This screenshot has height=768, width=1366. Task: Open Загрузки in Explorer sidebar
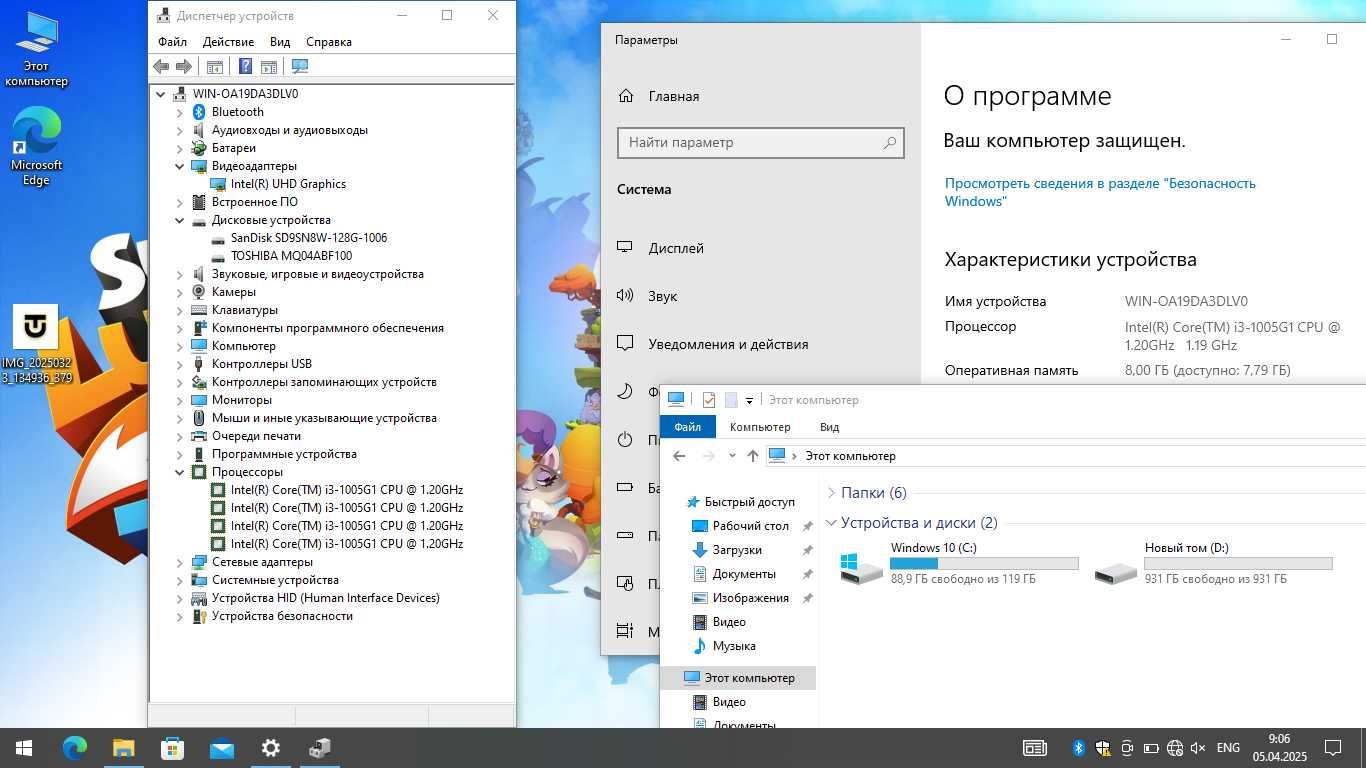(x=737, y=550)
